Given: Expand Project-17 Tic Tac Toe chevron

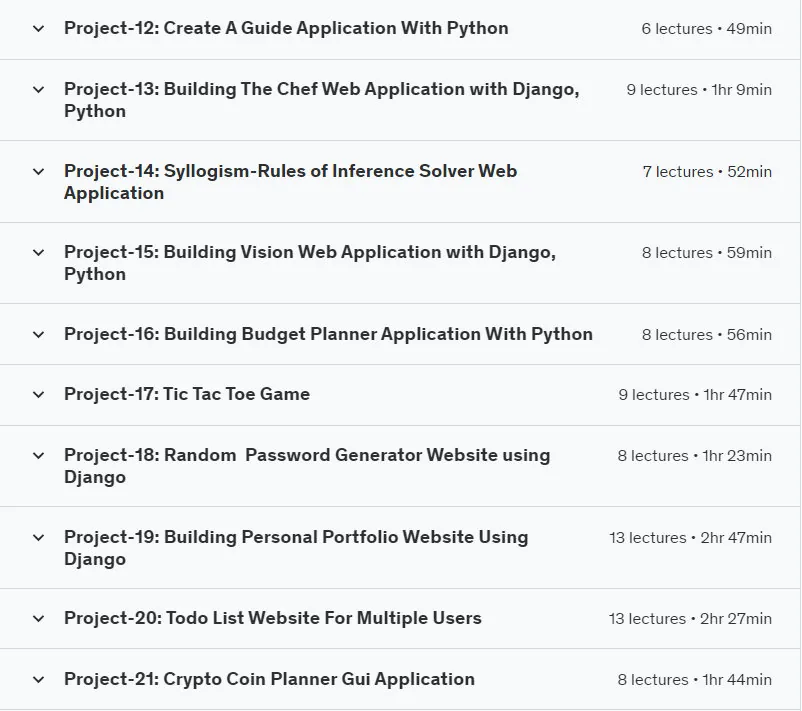Looking at the screenshot, I should pyautogui.click(x=38, y=395).
